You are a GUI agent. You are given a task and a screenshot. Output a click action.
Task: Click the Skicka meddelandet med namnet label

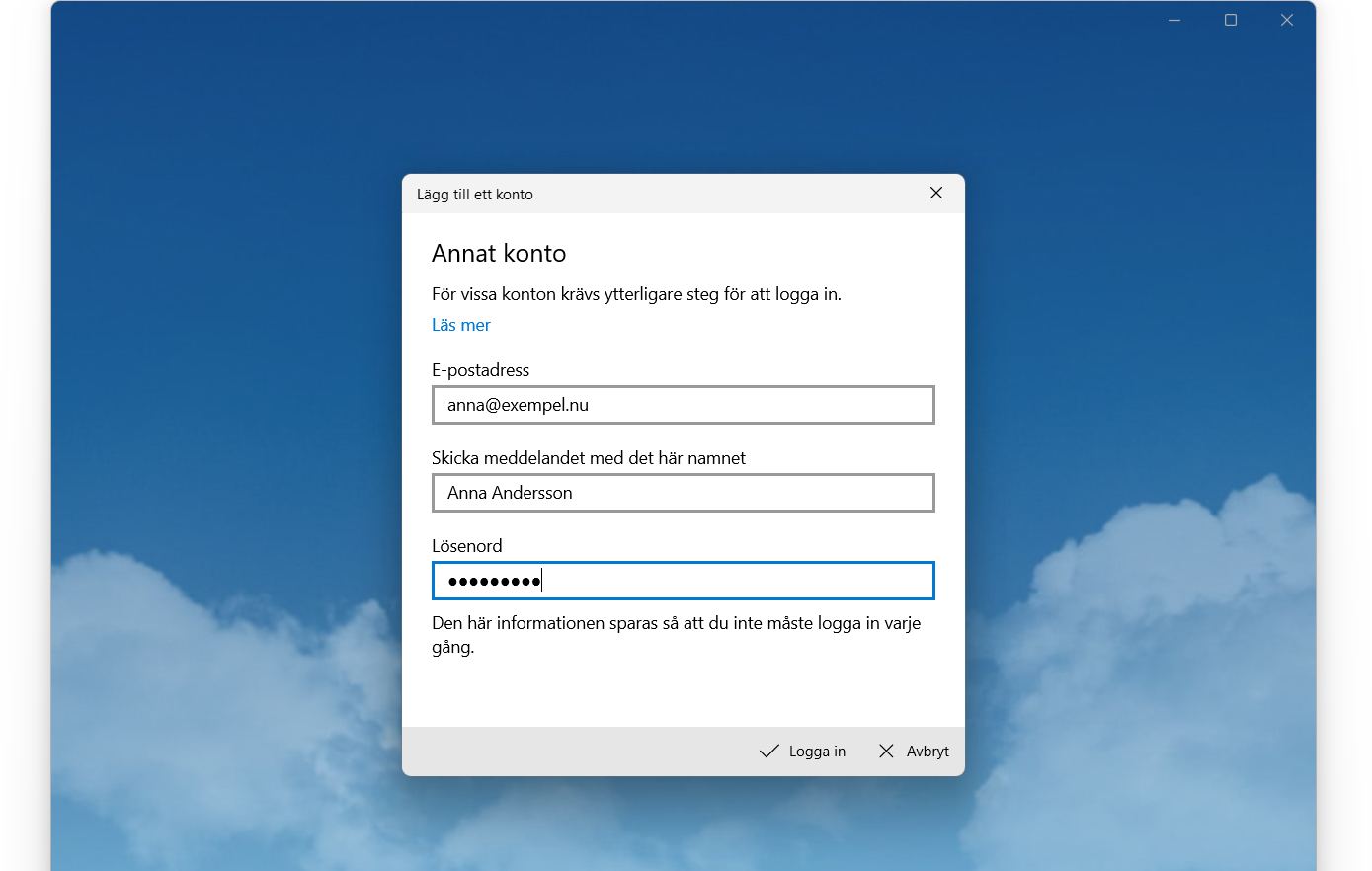click(x=588, y=457)
